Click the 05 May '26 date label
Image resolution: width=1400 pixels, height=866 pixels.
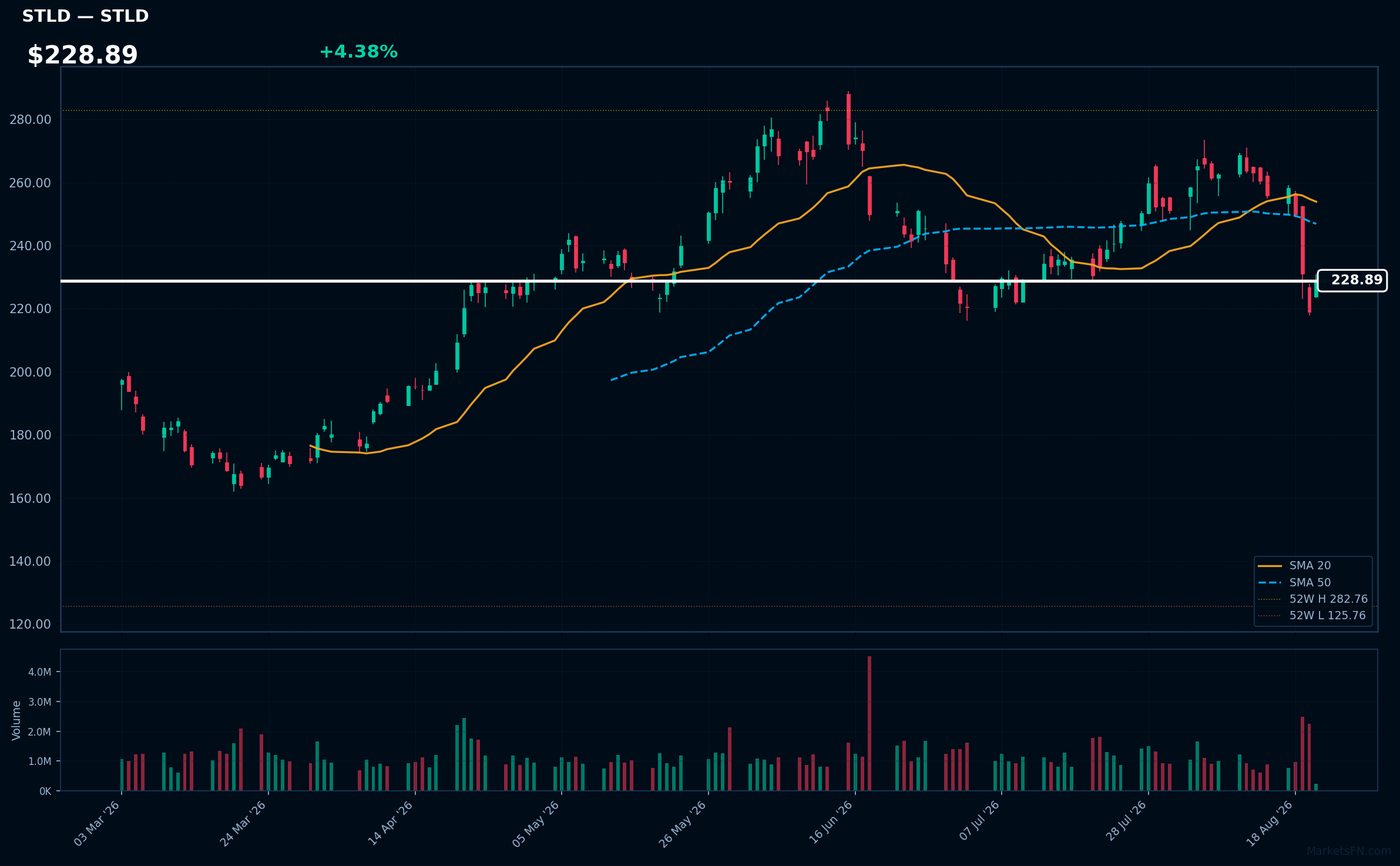(536, 824)
